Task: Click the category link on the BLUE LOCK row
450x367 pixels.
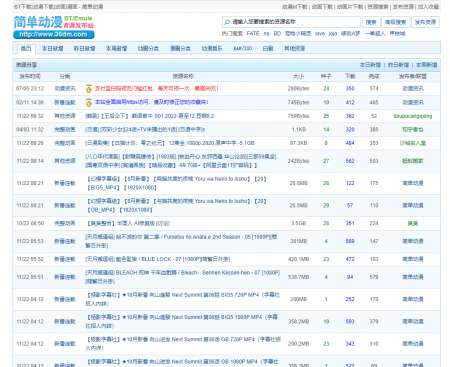Action: 65,259
